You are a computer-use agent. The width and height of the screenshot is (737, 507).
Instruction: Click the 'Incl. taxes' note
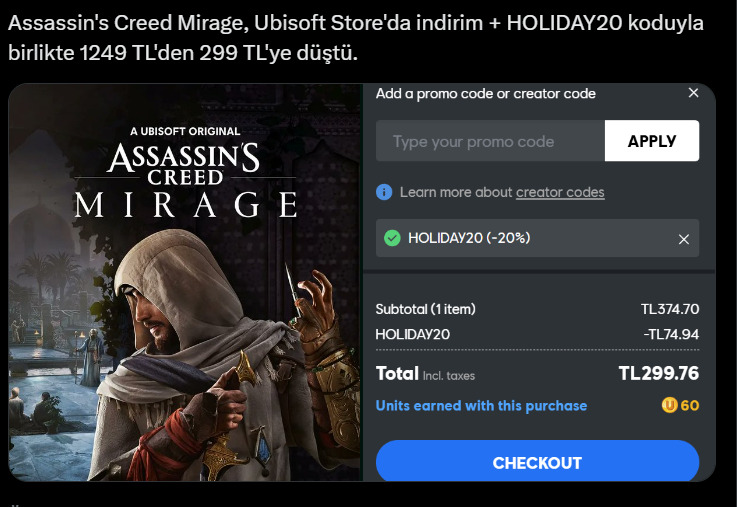(449, 376)
